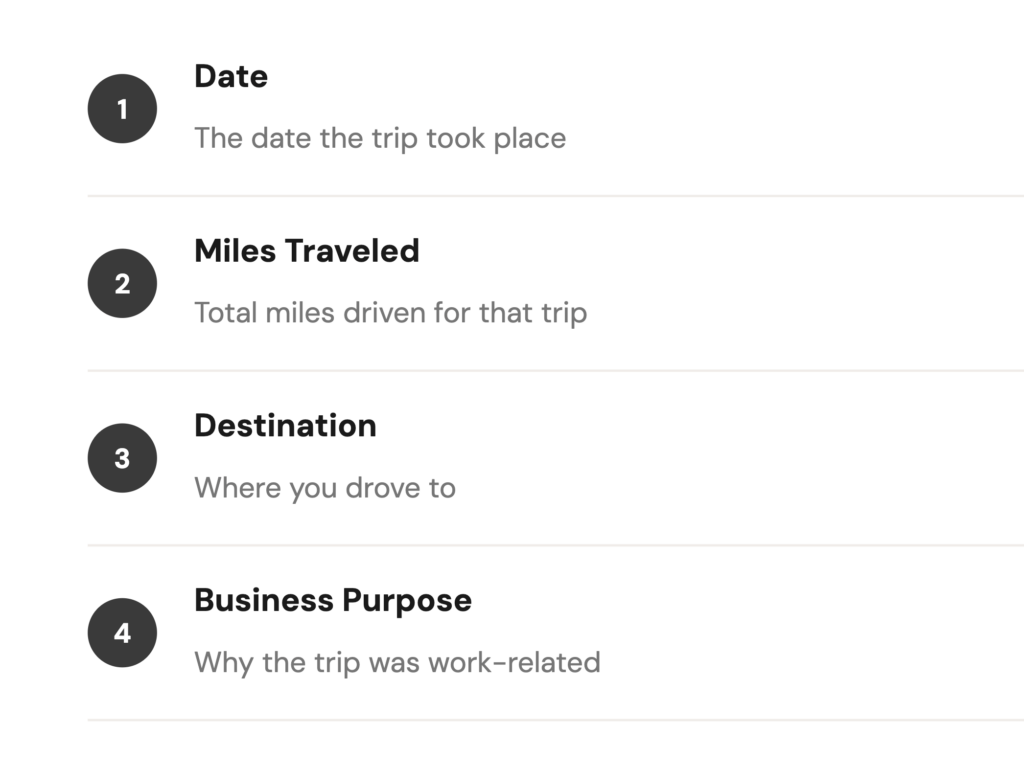Click the divider line below the Date item
1024x768 pixels.
pyautogui.click(x=555, y=196)
